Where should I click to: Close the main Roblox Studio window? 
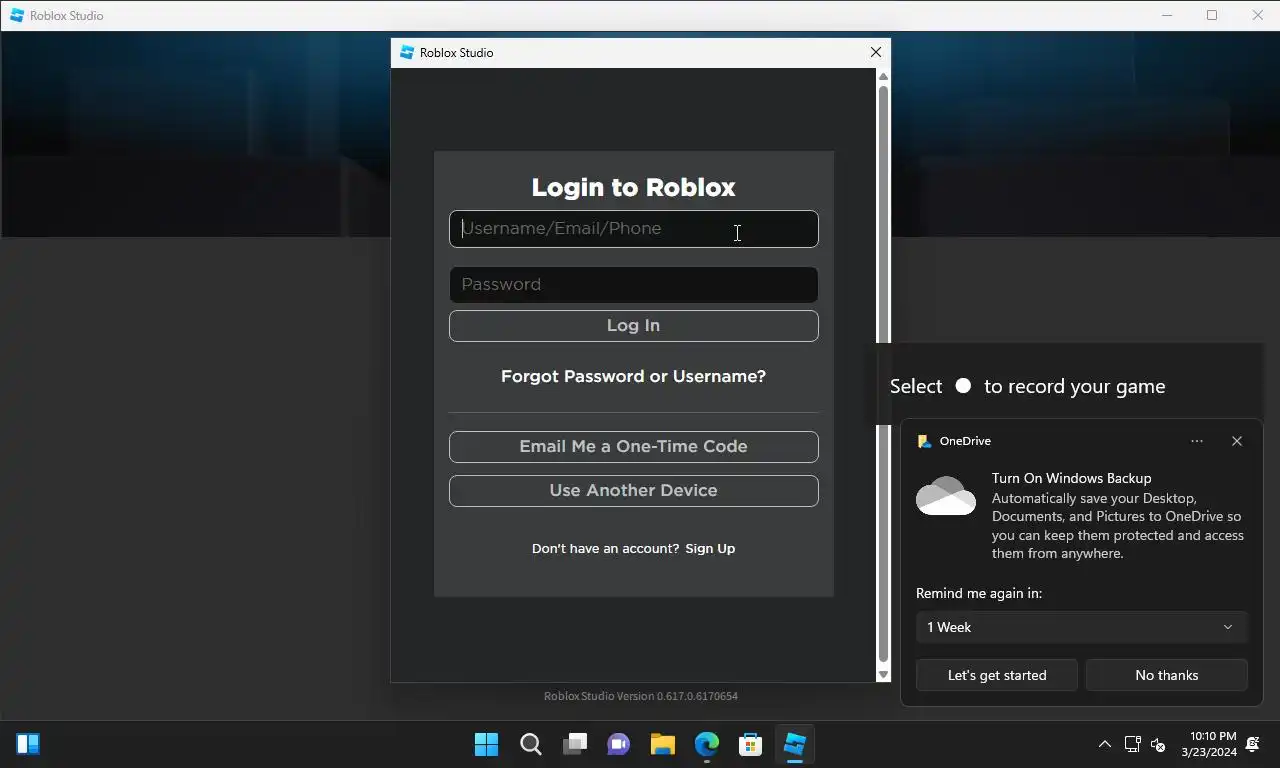click(1258, 15)
